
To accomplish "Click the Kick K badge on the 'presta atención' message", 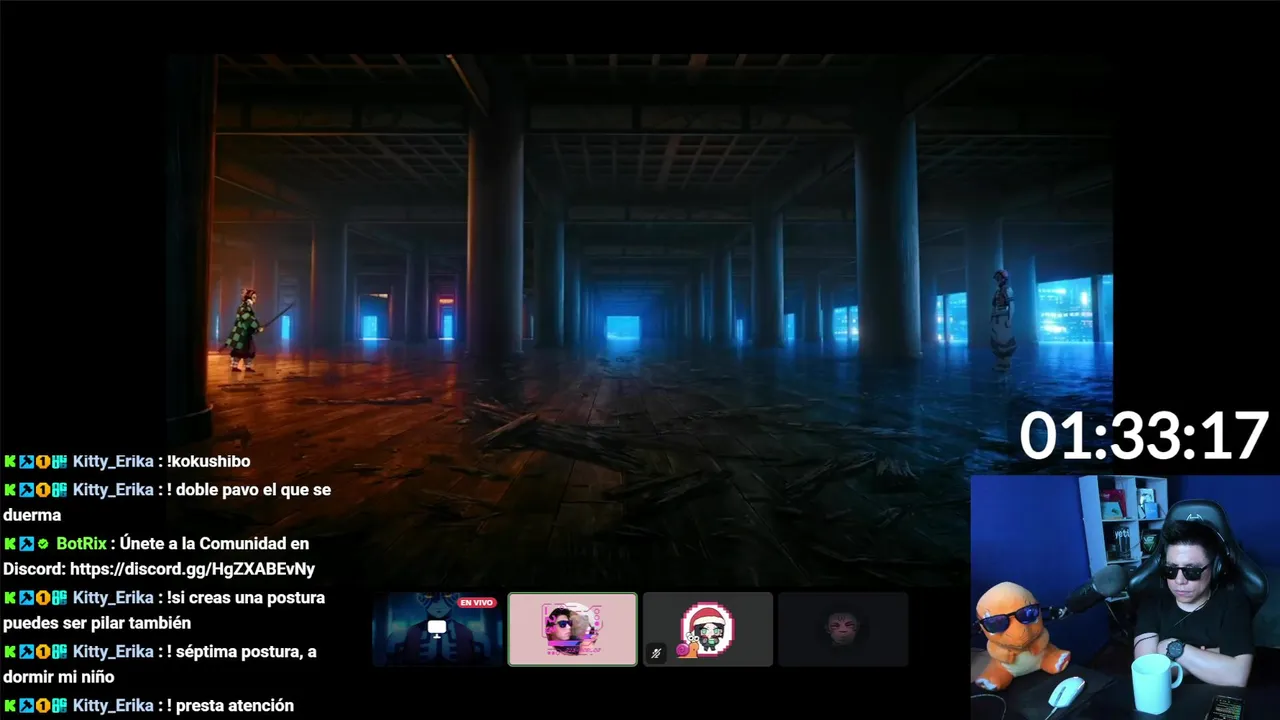I will (x=10, y=706).
